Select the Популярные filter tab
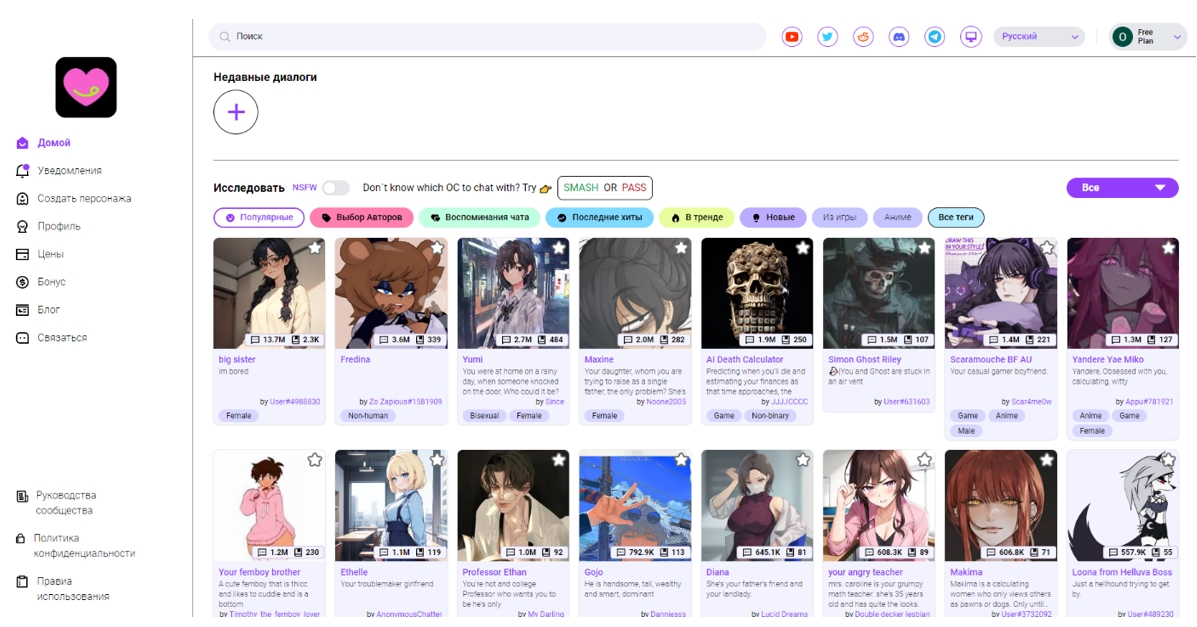1197x627 pixels. pos(259,218)
